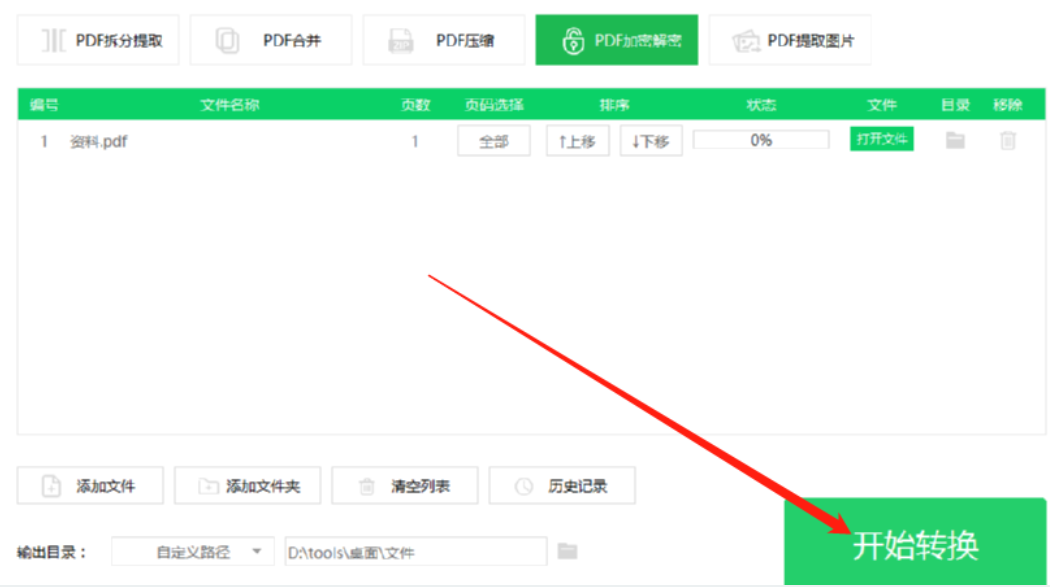Open the PDF加密解密 tab
Image resolution: width=1050 pixels, height=587 pixels.
pyautogui.click(x=616, y=40)
